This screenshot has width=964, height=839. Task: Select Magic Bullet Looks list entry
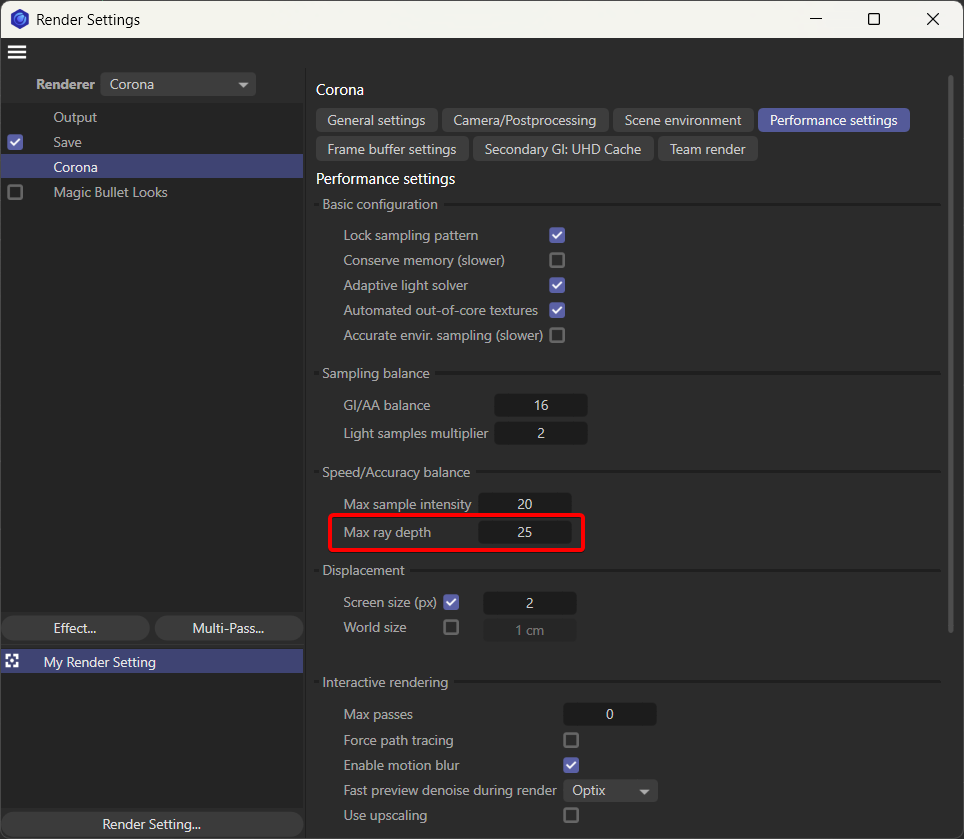point(152,192)
